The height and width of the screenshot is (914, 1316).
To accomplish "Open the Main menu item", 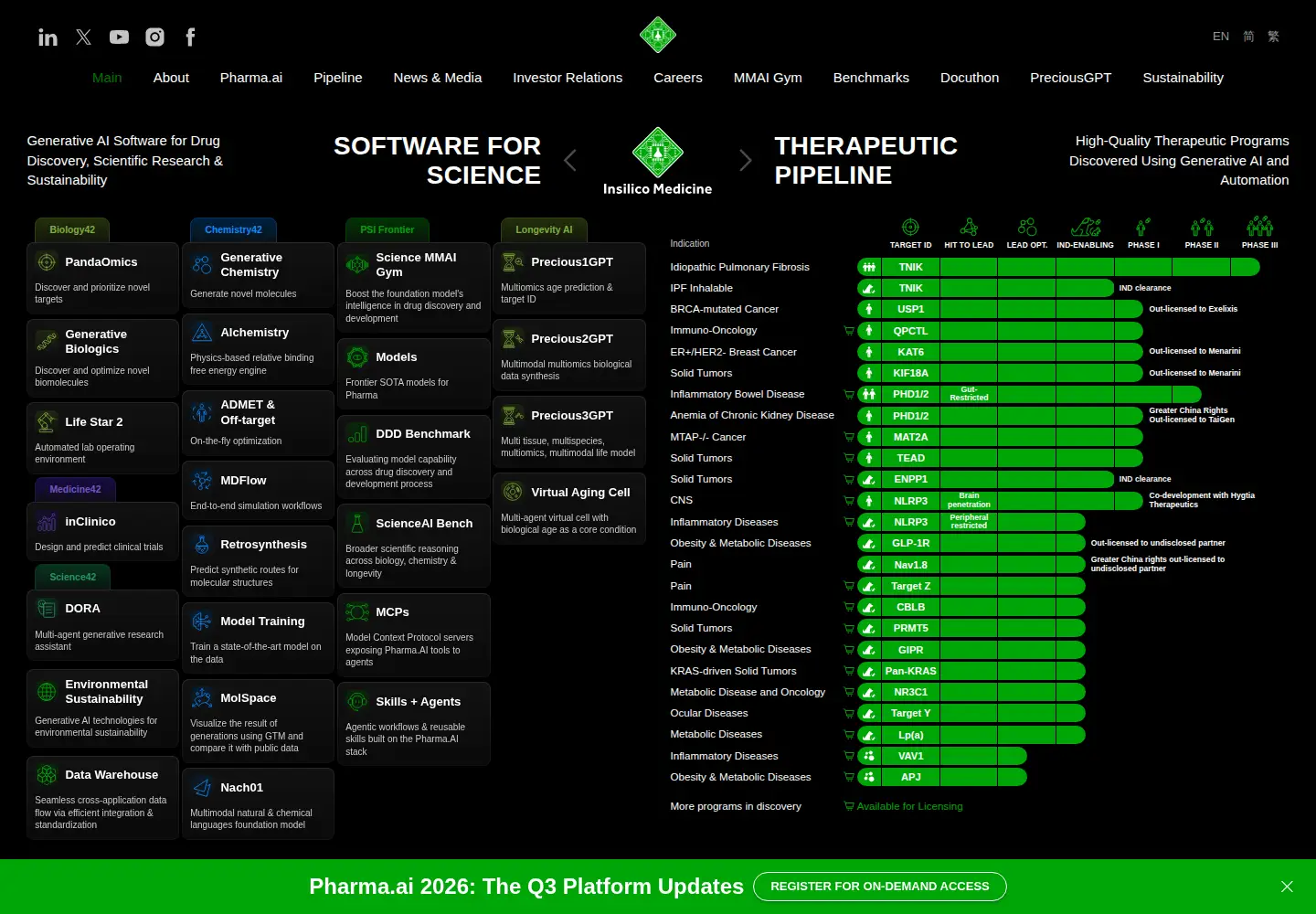I will (107, 78).
